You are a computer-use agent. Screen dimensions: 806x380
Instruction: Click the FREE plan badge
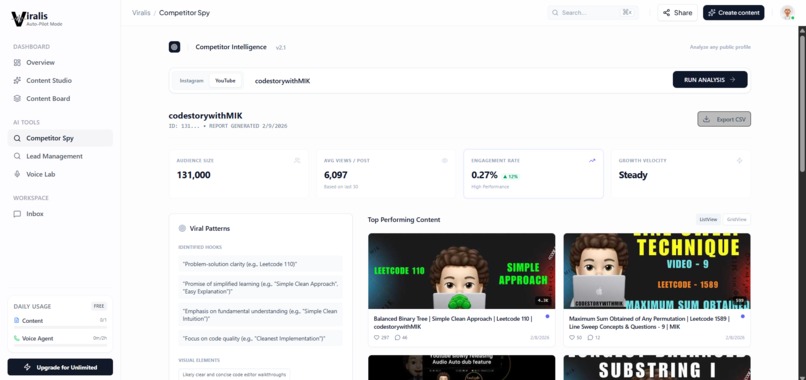[x=99, y=306]
